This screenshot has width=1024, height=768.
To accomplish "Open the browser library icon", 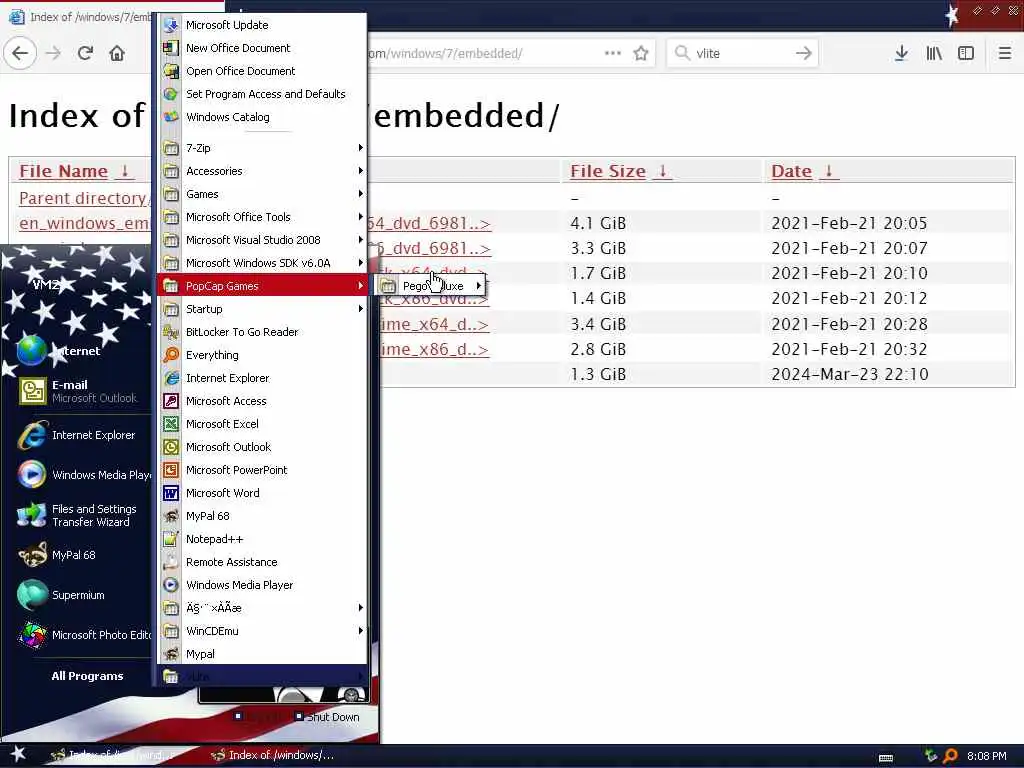I will coord(934,53).
